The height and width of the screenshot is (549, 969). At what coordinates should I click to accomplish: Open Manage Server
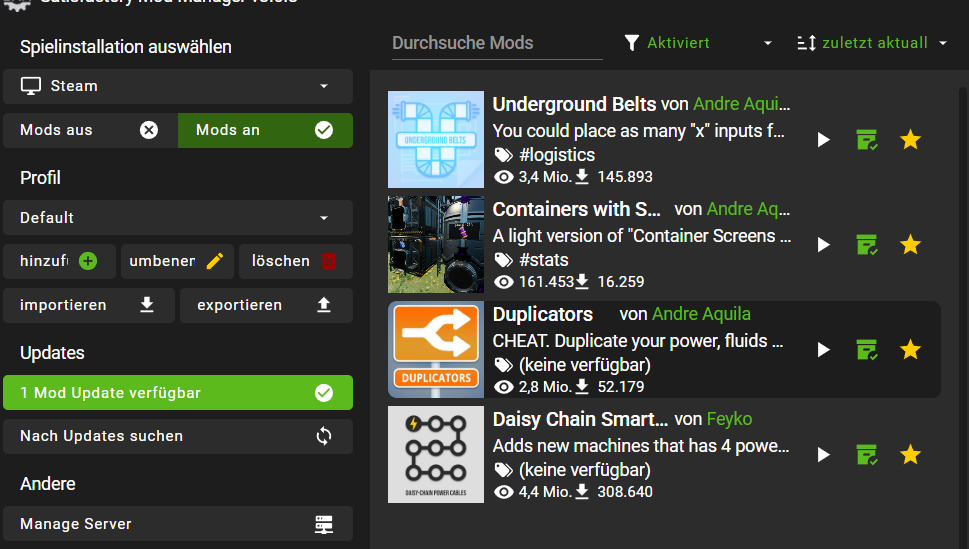coord(178,524)
